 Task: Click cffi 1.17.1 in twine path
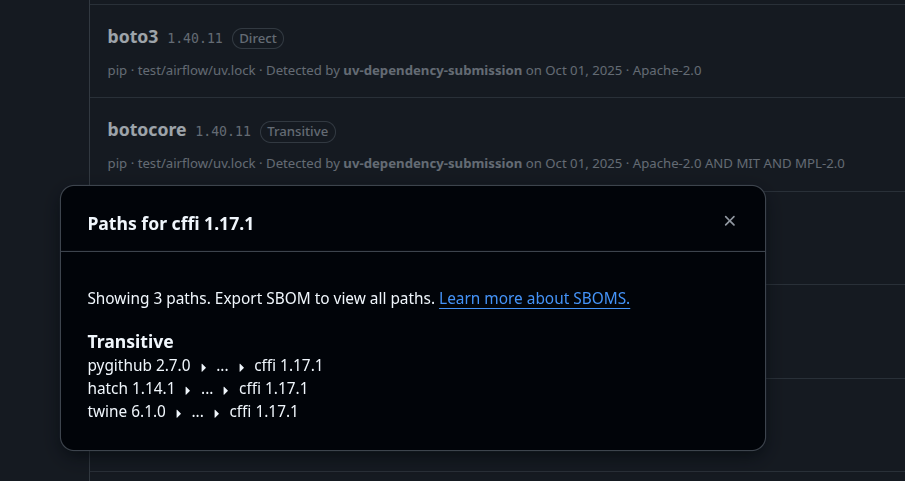pyautogui.click(x=264, y=412)
